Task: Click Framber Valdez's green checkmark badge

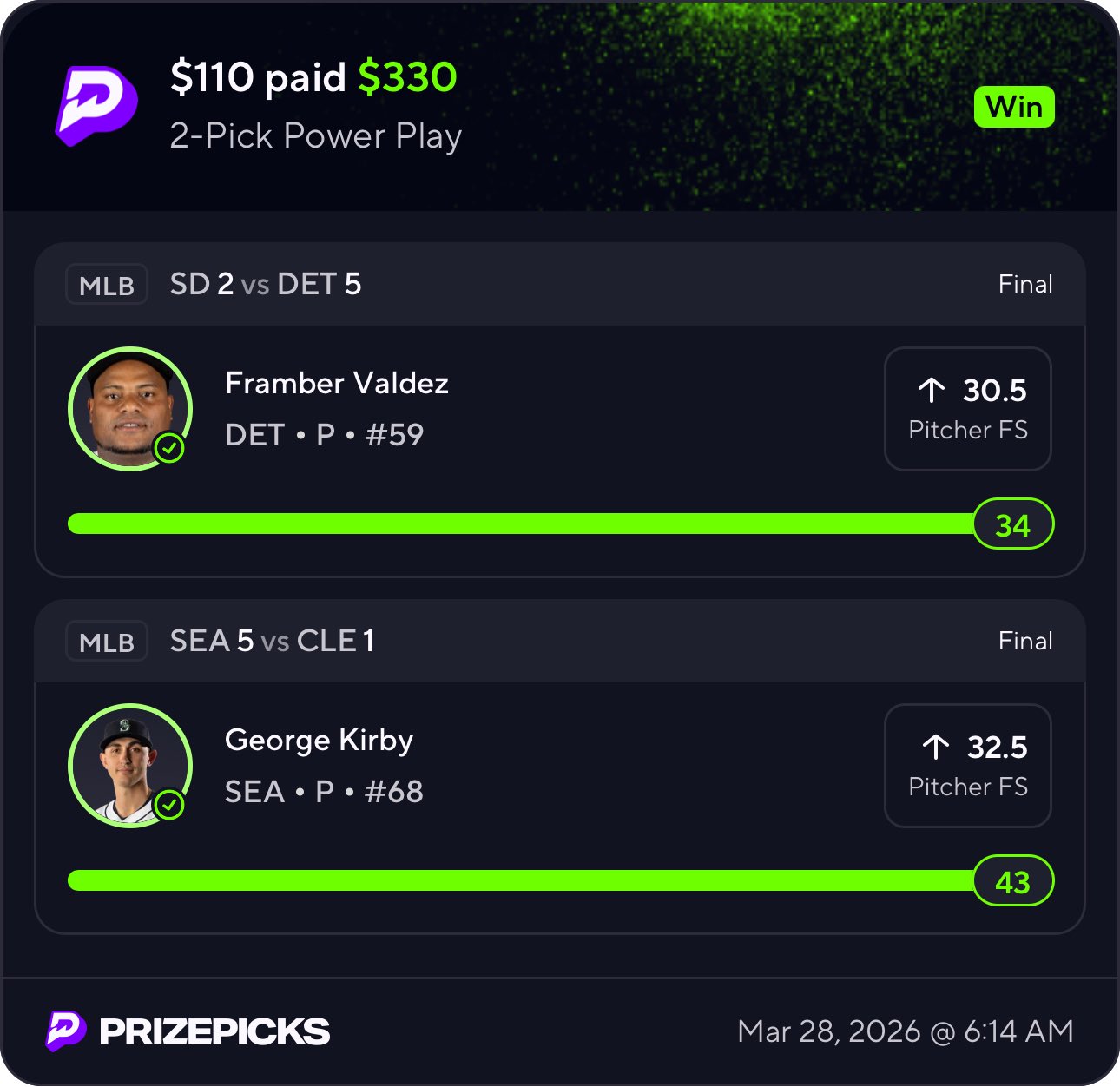Action: 169,448
